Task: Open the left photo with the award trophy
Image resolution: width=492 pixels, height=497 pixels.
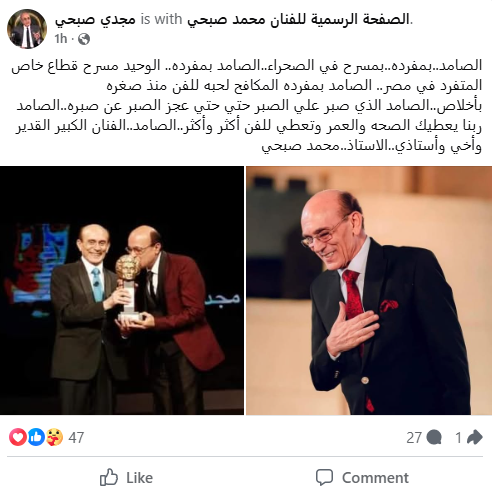Action: pyautogui.click(x=122, y=290)
